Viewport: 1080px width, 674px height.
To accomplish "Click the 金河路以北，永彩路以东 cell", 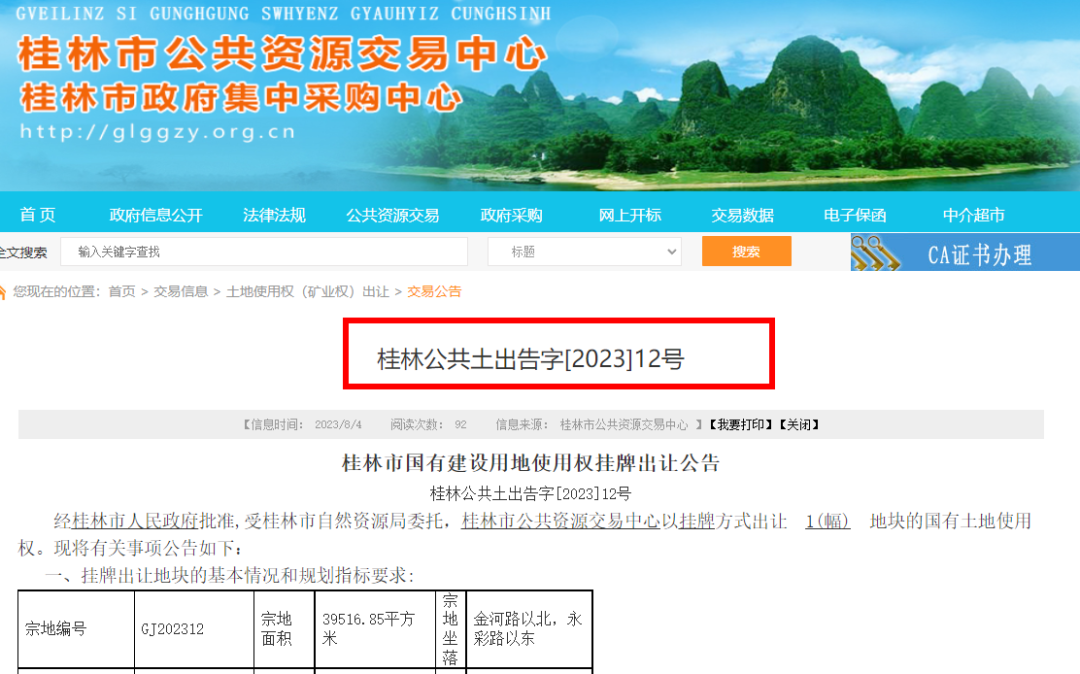I will pyautogui.click(x=529, y=629).
